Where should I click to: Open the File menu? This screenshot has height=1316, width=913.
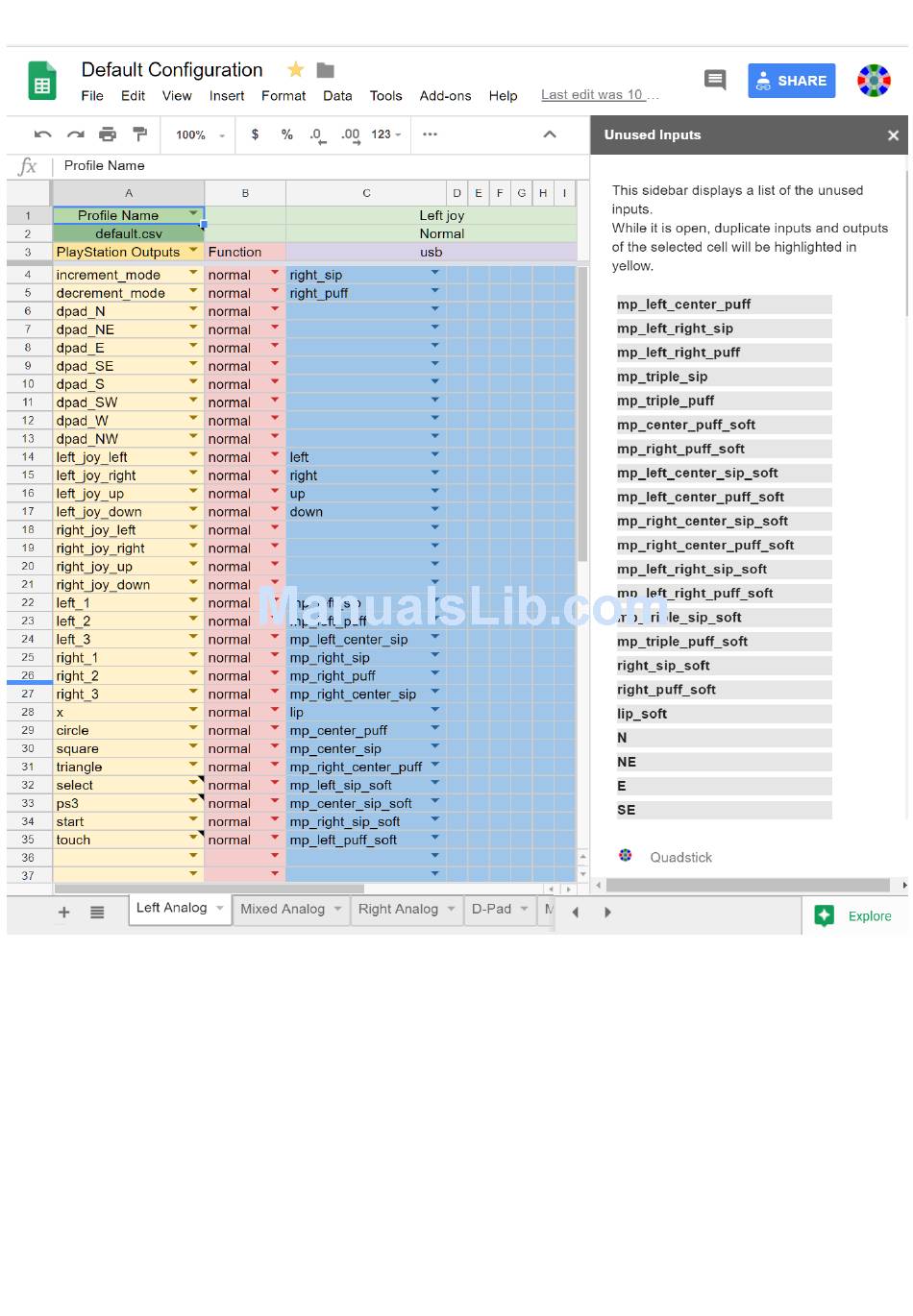tap(92, 96)
